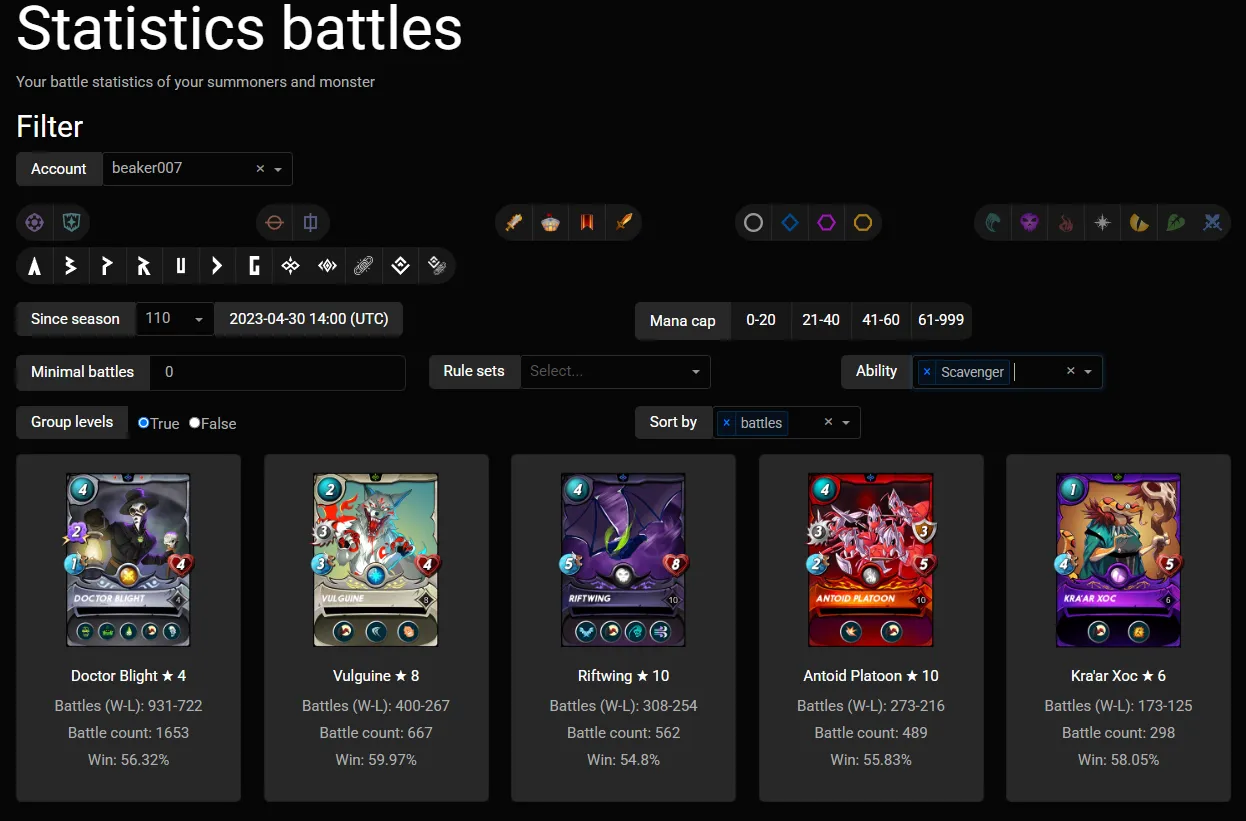The height and width of the screenshot is (821, 1246).
Task: Toggle the summoner card type filter icon
Action: [x=35, y=222]
